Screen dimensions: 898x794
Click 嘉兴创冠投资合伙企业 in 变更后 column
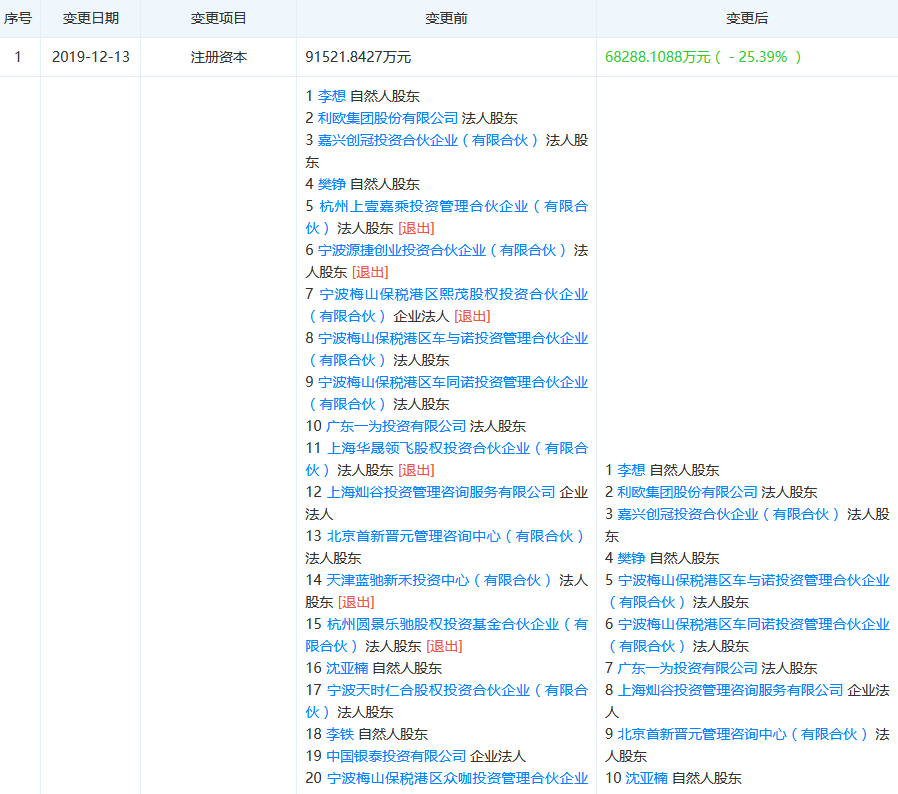click(729, 514)
